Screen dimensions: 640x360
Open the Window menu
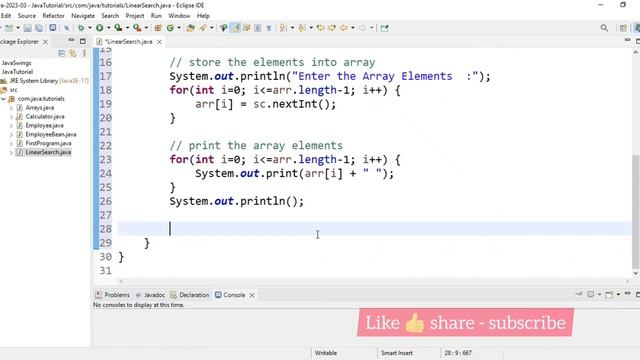[179, 16]
